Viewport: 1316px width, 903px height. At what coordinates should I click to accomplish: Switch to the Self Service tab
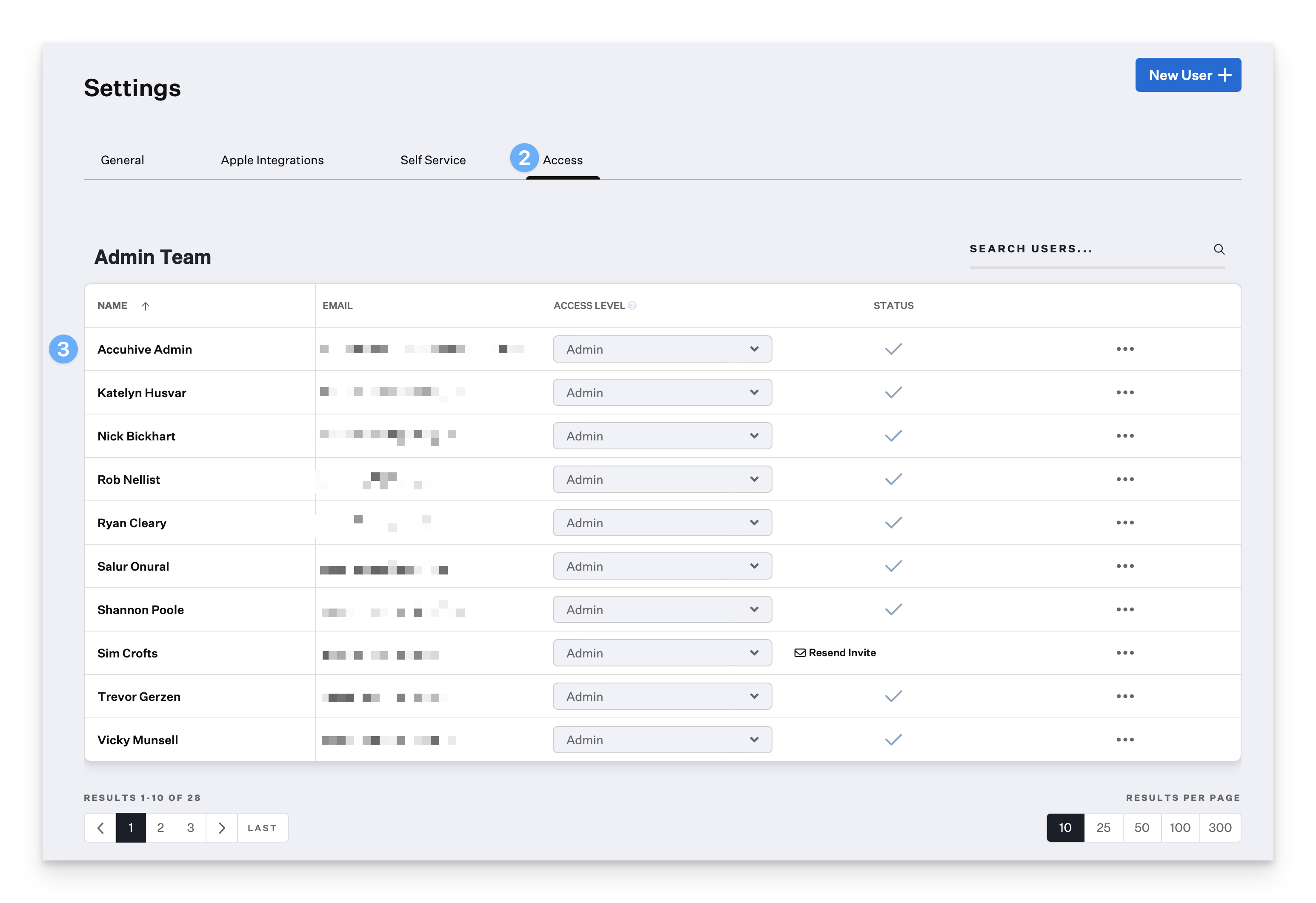(432, 159)
